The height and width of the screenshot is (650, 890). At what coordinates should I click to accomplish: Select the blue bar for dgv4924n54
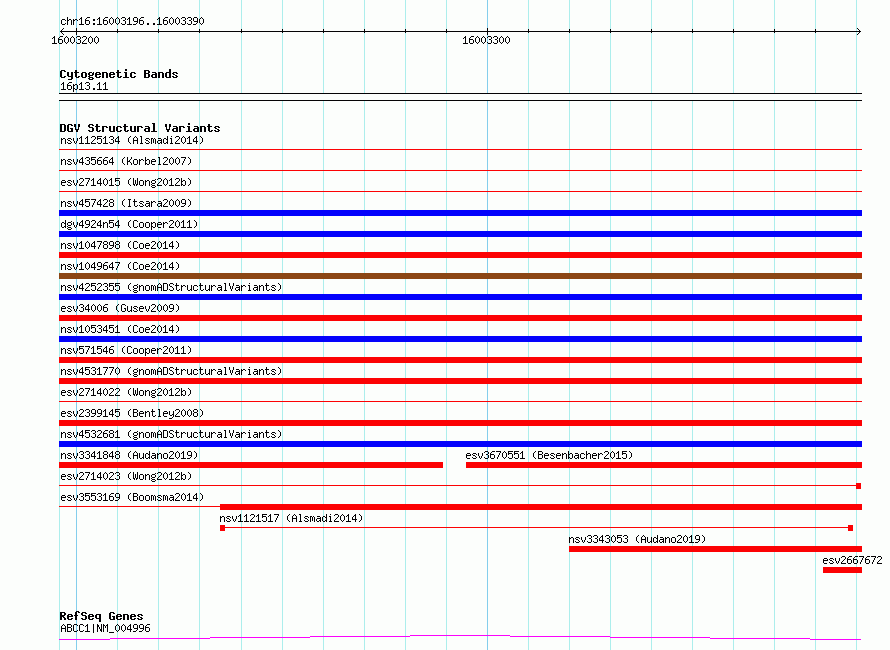click(x=460, y=234)
